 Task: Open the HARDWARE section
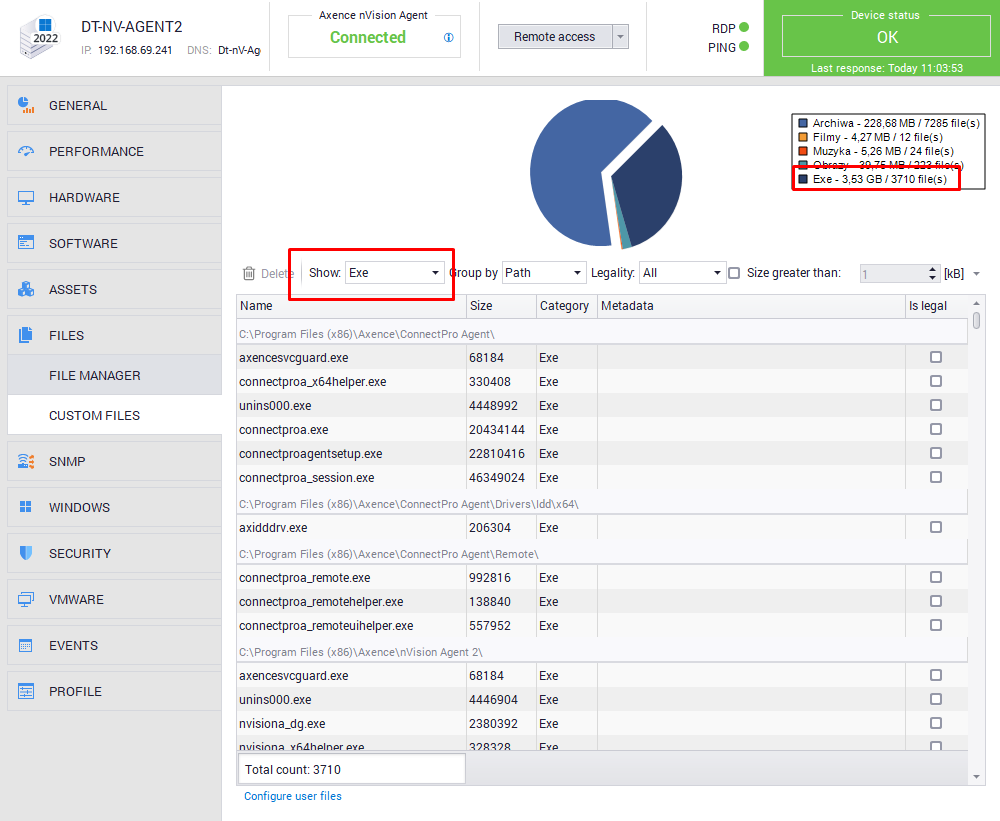tap(114, 198)
